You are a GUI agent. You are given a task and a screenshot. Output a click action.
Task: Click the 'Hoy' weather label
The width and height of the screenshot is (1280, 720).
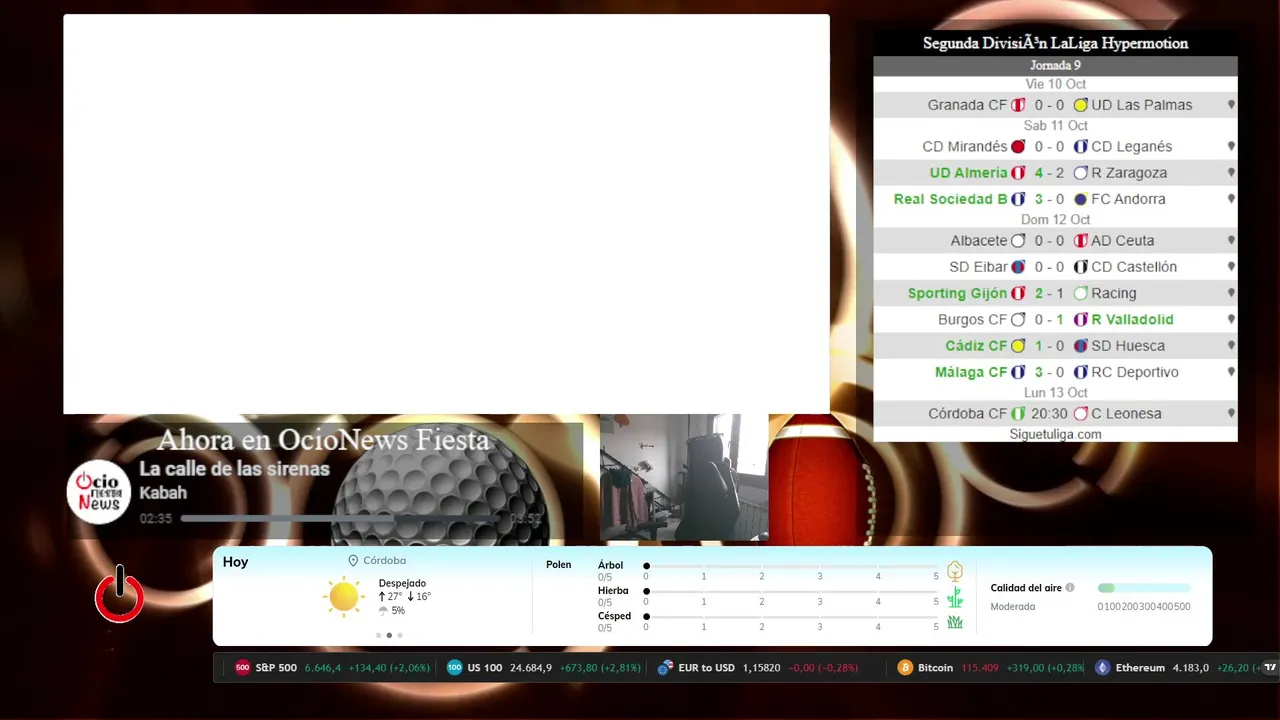tap(235, 562)
